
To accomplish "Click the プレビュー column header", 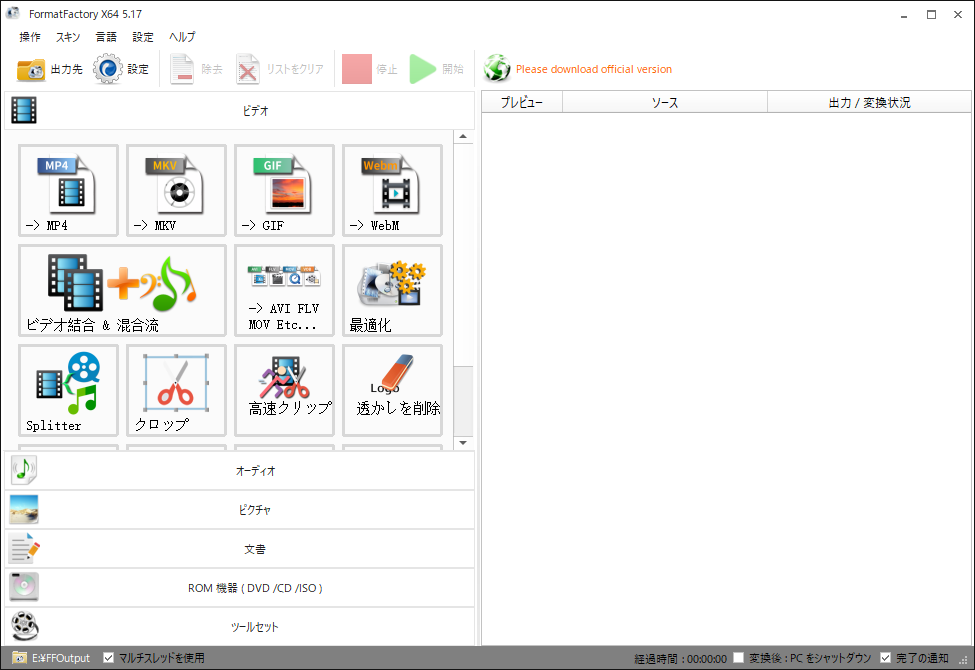I will [x=522, y=103].
